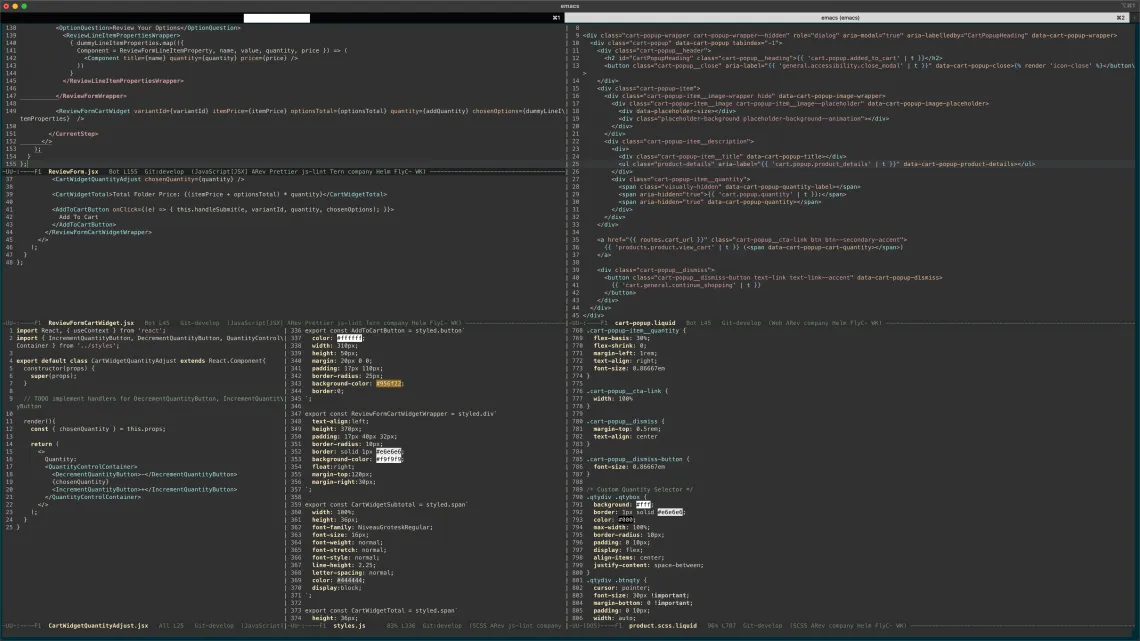Click 'cart-popup-wrapper' div line 9

click(849, 35)
